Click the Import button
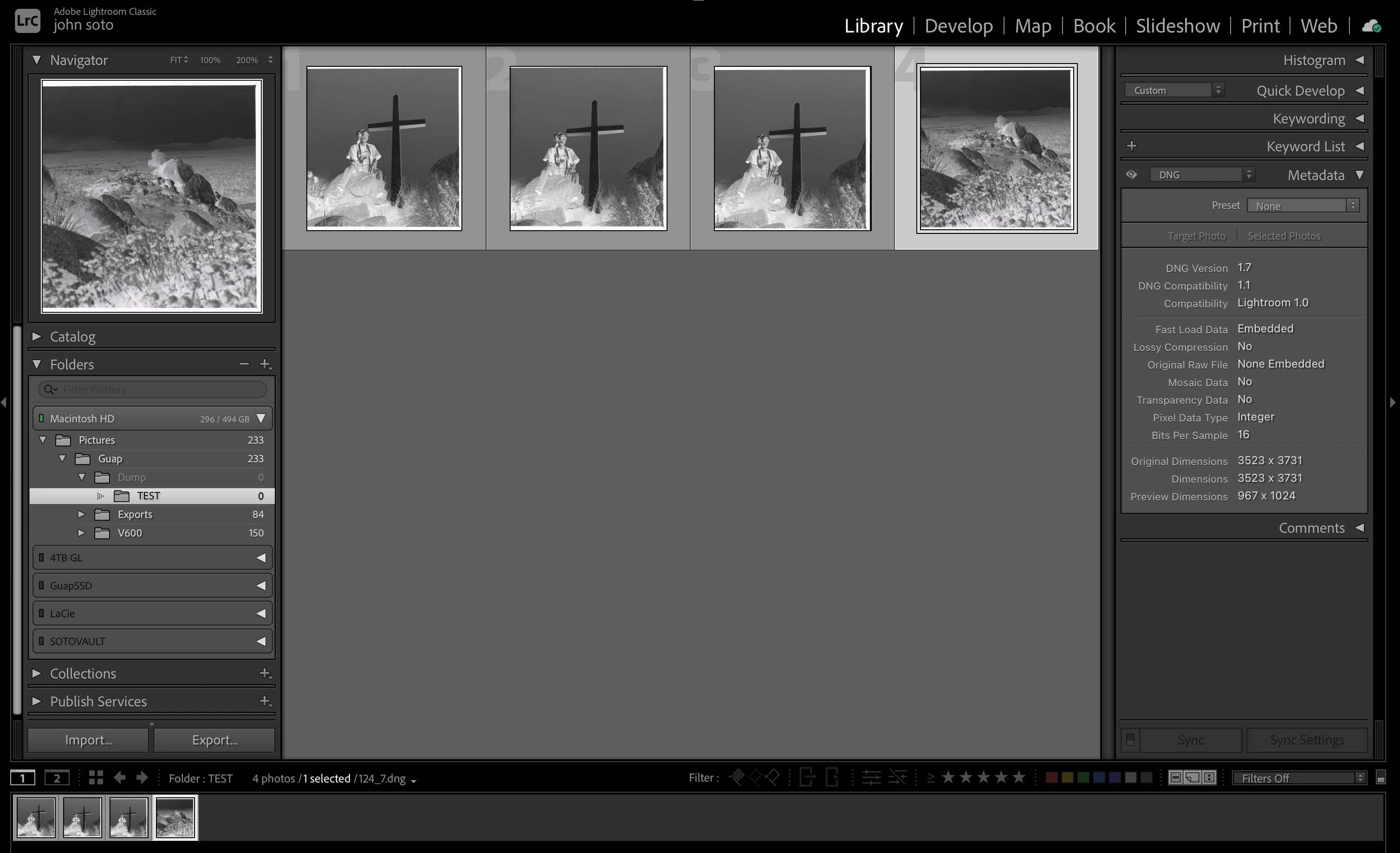 pos(88,740)
